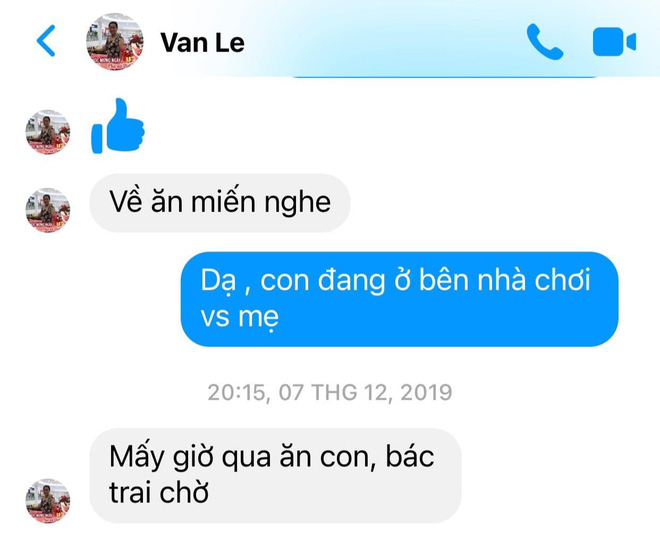Select the message "Về ăn miến nghe"

click(x=220, y=203)
